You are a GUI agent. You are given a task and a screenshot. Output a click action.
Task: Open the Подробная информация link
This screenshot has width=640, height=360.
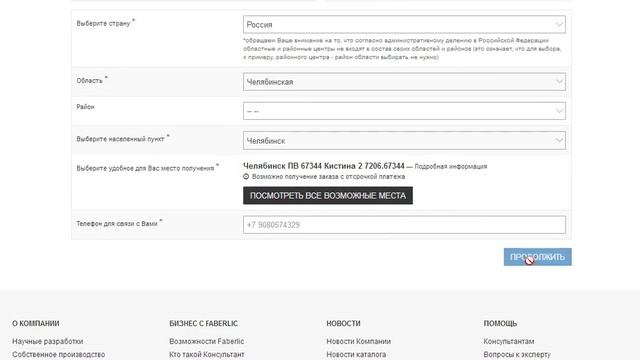(451, 167)
